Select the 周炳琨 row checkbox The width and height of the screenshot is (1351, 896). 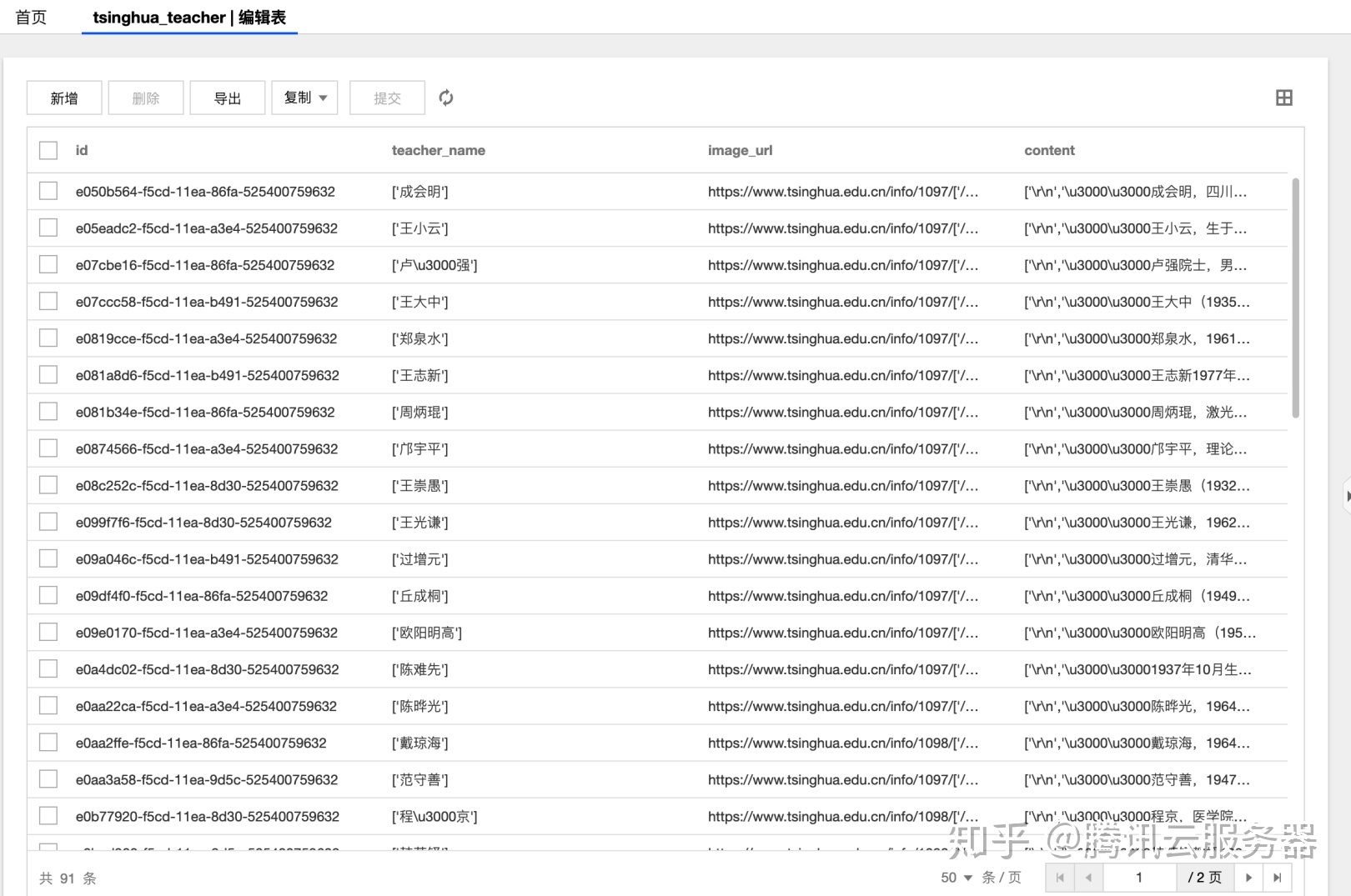48,412
